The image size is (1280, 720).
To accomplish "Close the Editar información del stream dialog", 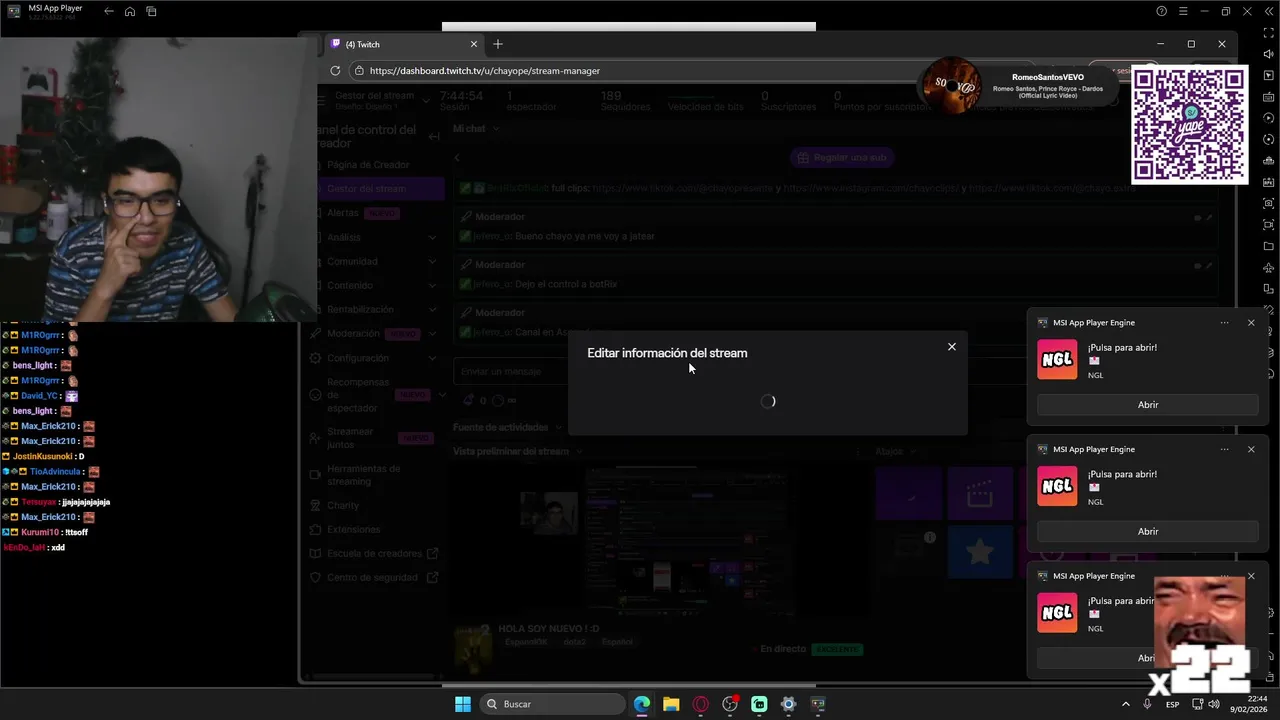I will point(951,347).
